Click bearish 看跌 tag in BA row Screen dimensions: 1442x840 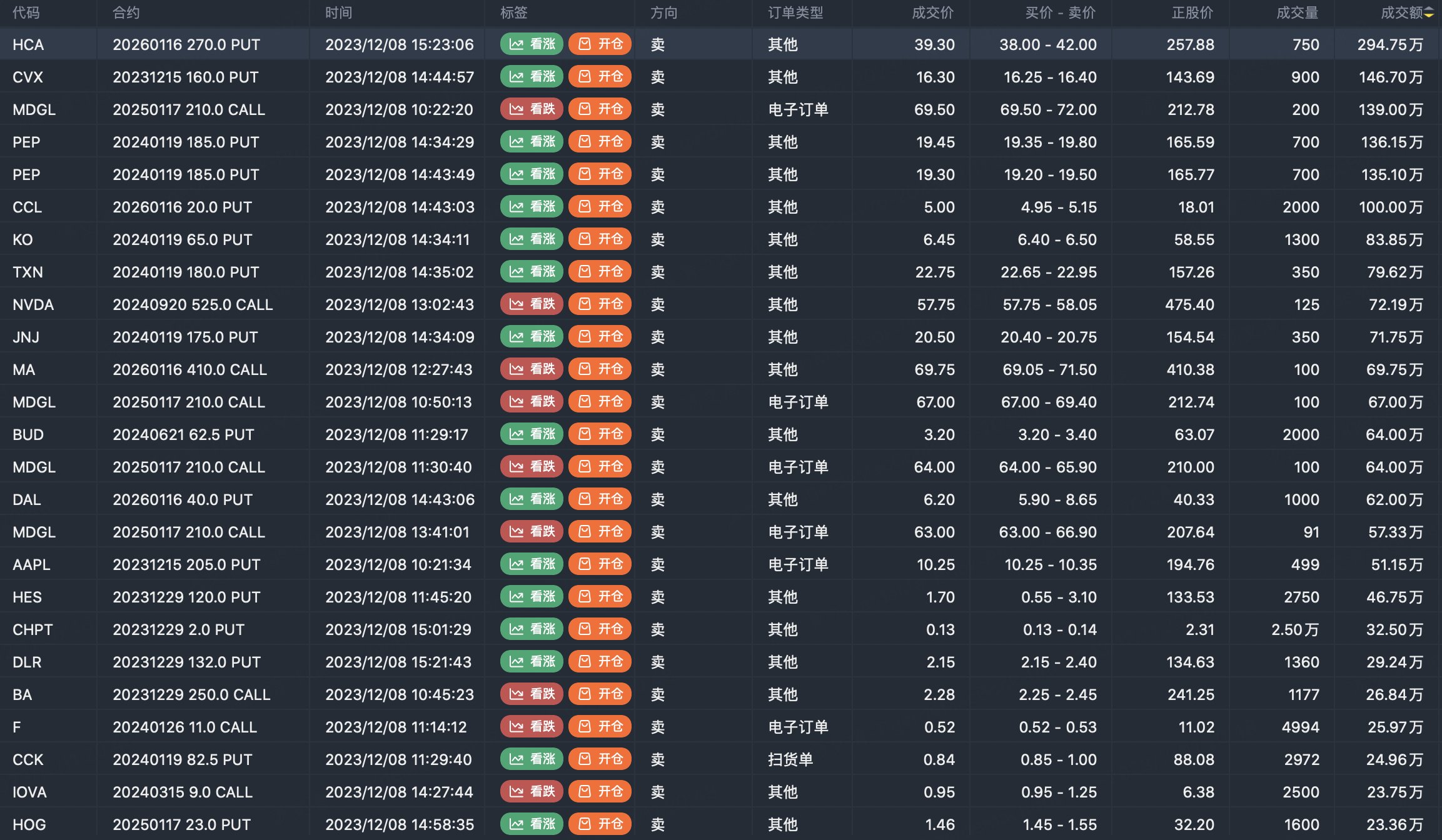[x=532, y=694]
